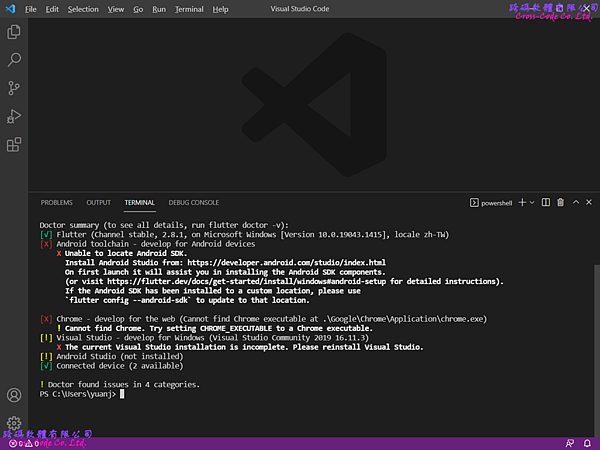Click the feedback icon in status bar

(x=569, y=443)
